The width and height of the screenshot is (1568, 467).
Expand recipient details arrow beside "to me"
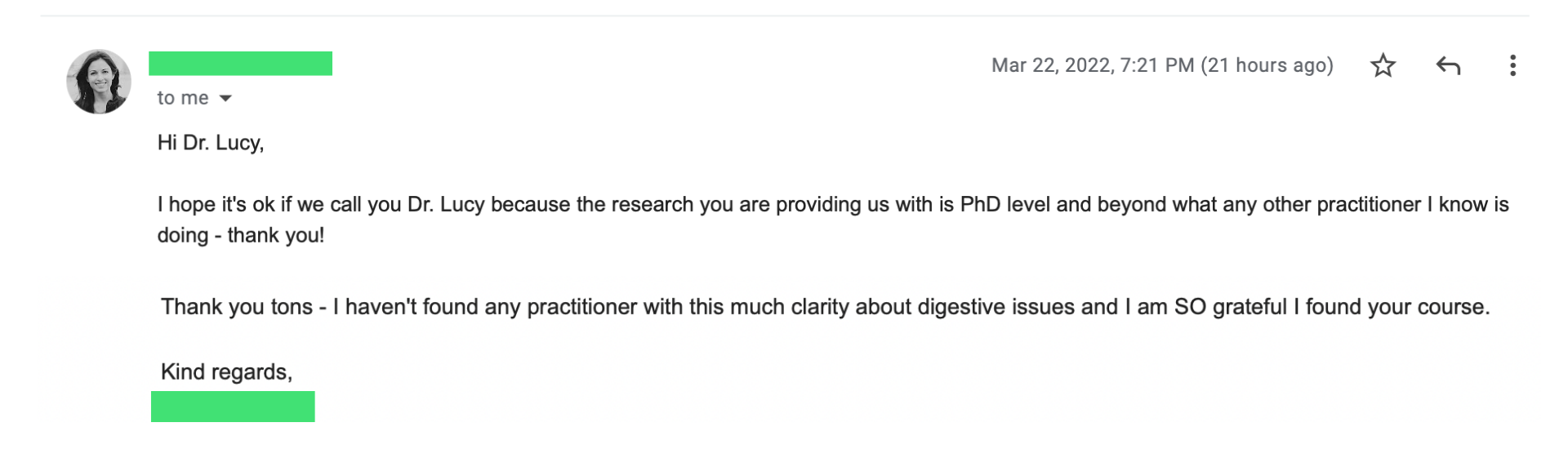(x=226, y=99)
